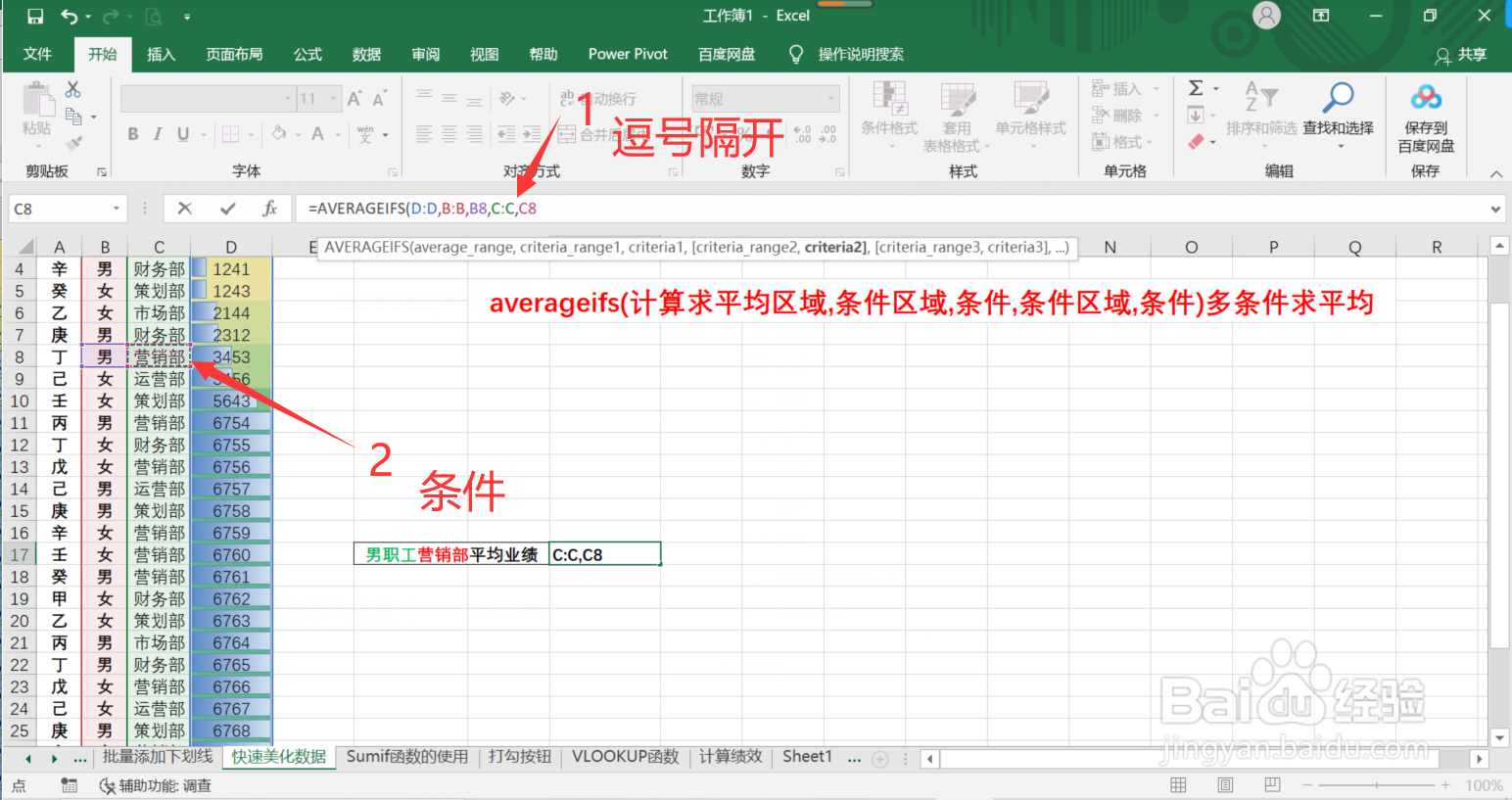The image size is (1512, 800).
Task: Toggle Bold formatting button
Action: (x=133, y=134)
